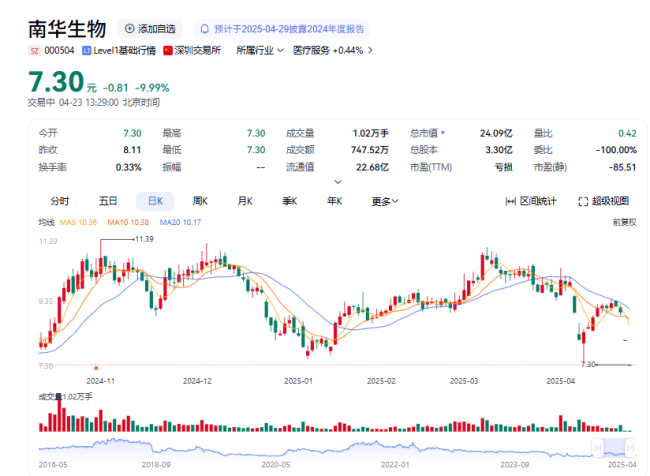Image resolution: width=650 pixels, height=476 pixels.
Task: Open the 更多 chart period dropdown
Action: (384, 201)
